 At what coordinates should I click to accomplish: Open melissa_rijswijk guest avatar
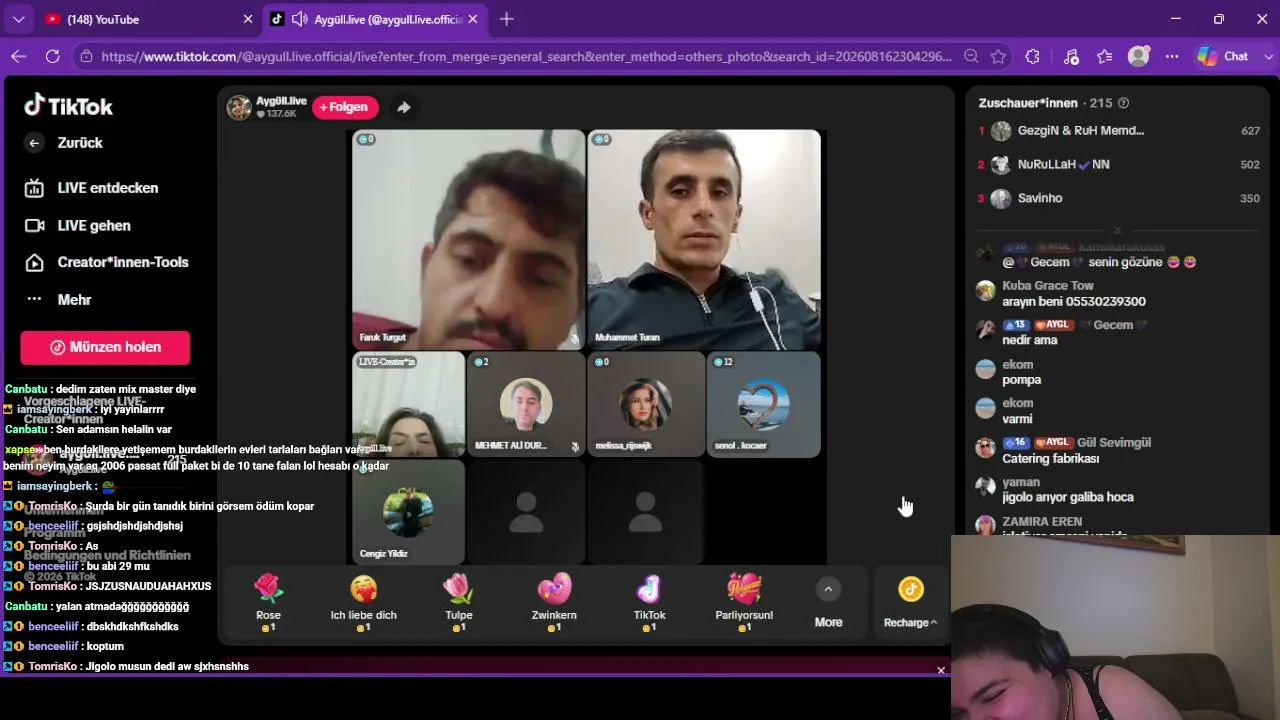pyautogui.click(x=645, y=404)
